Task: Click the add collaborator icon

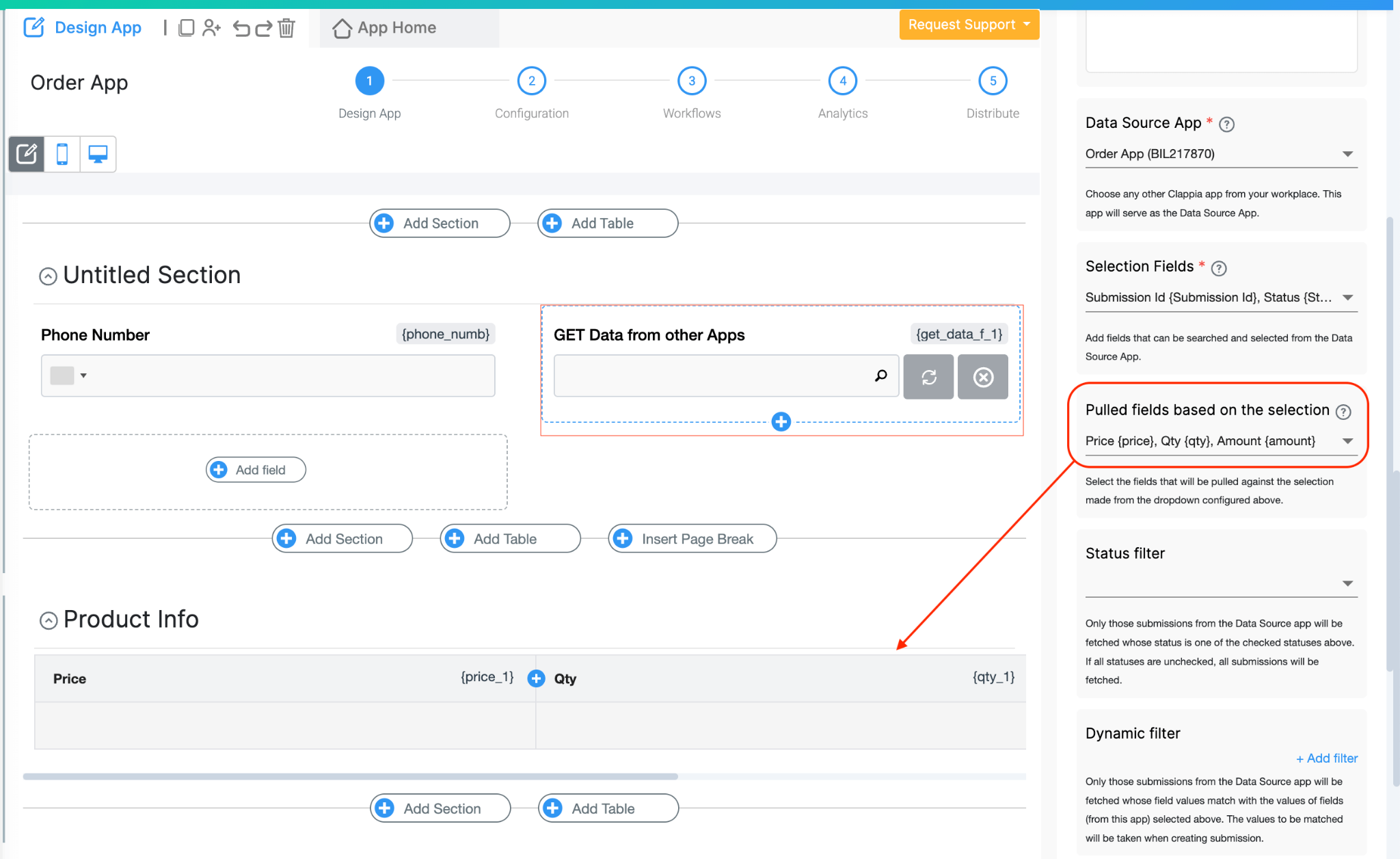Action: click(x=211, y=28)
